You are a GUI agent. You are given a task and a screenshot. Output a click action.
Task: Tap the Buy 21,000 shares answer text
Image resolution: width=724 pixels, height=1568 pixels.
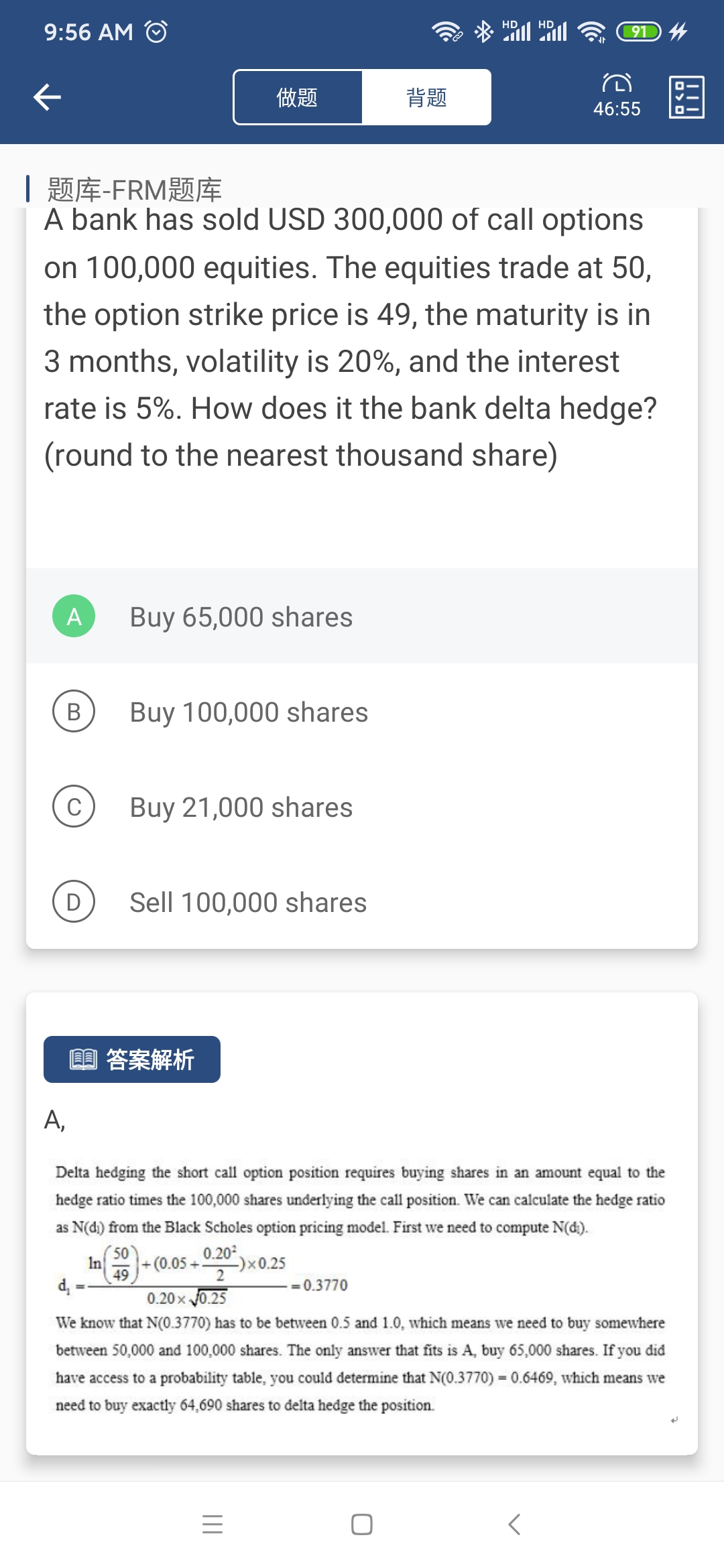click(241, 807)
